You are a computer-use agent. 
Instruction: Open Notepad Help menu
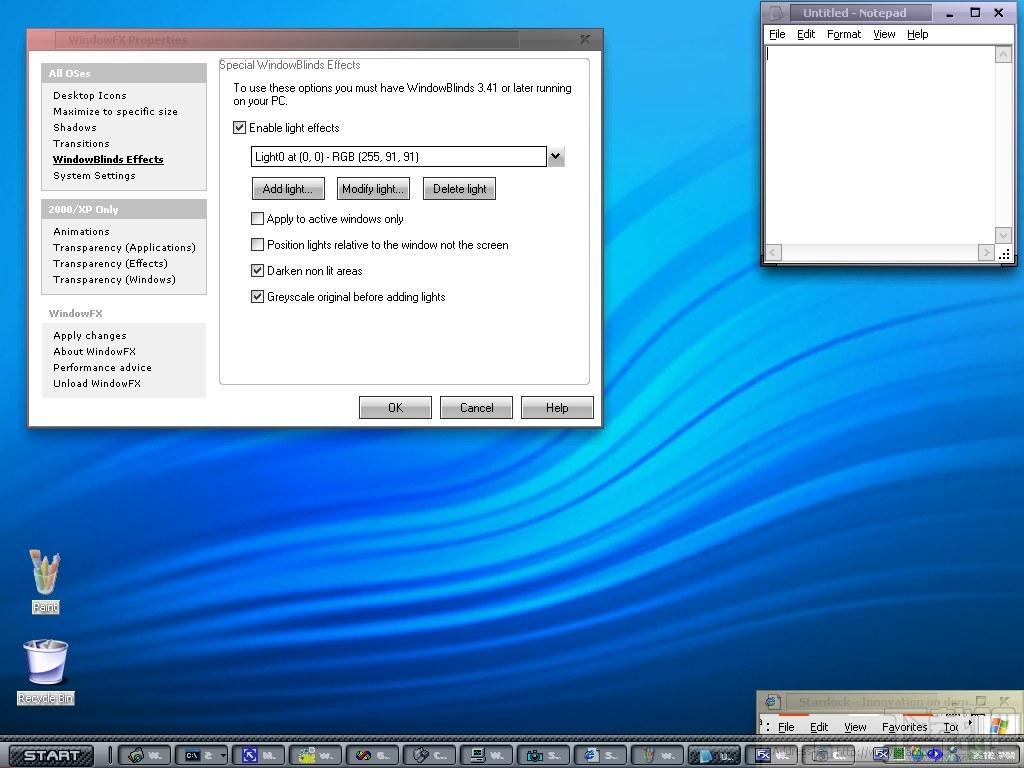pos(918,35)
